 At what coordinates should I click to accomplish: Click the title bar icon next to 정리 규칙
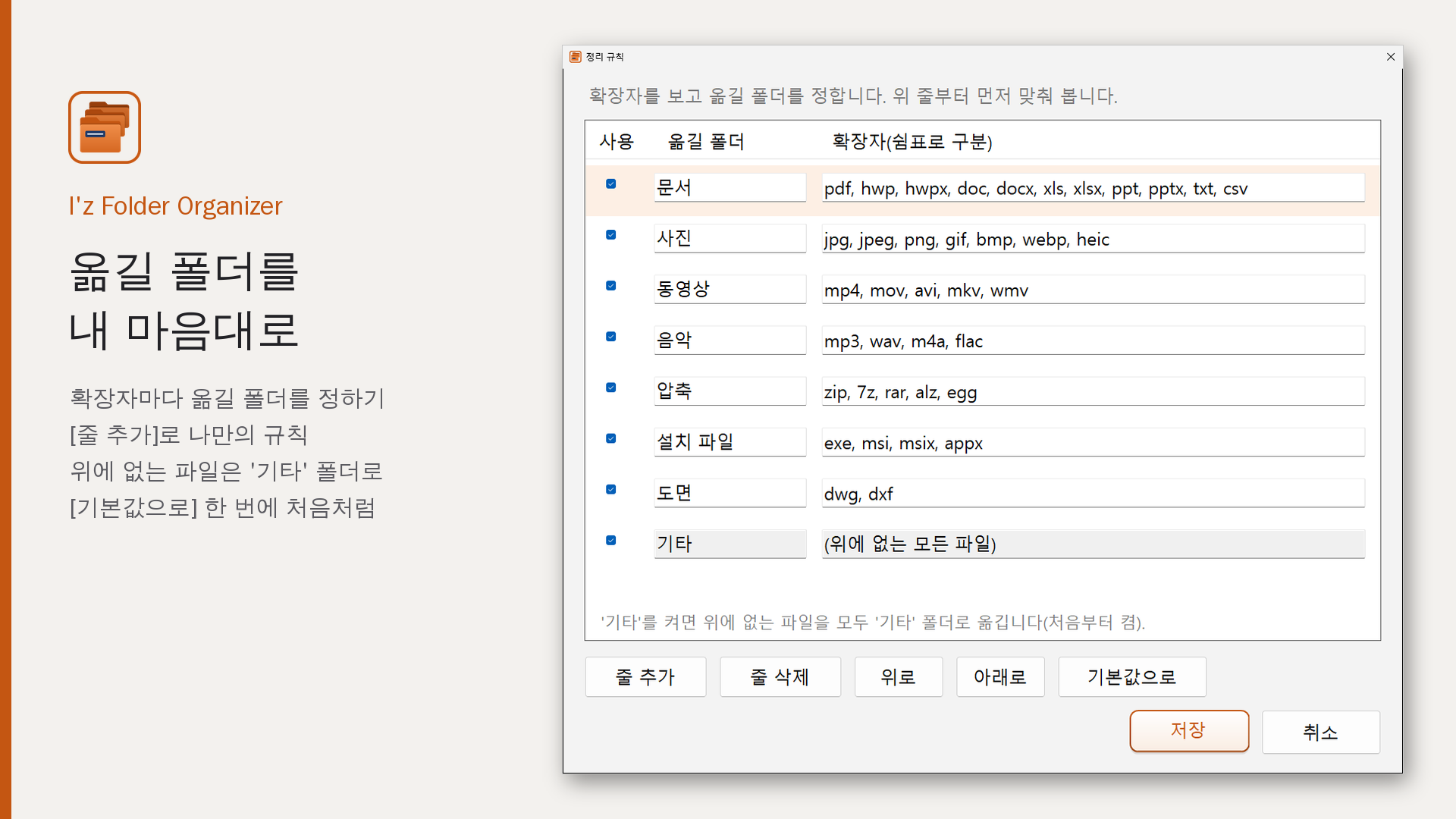tap(576, 57)
